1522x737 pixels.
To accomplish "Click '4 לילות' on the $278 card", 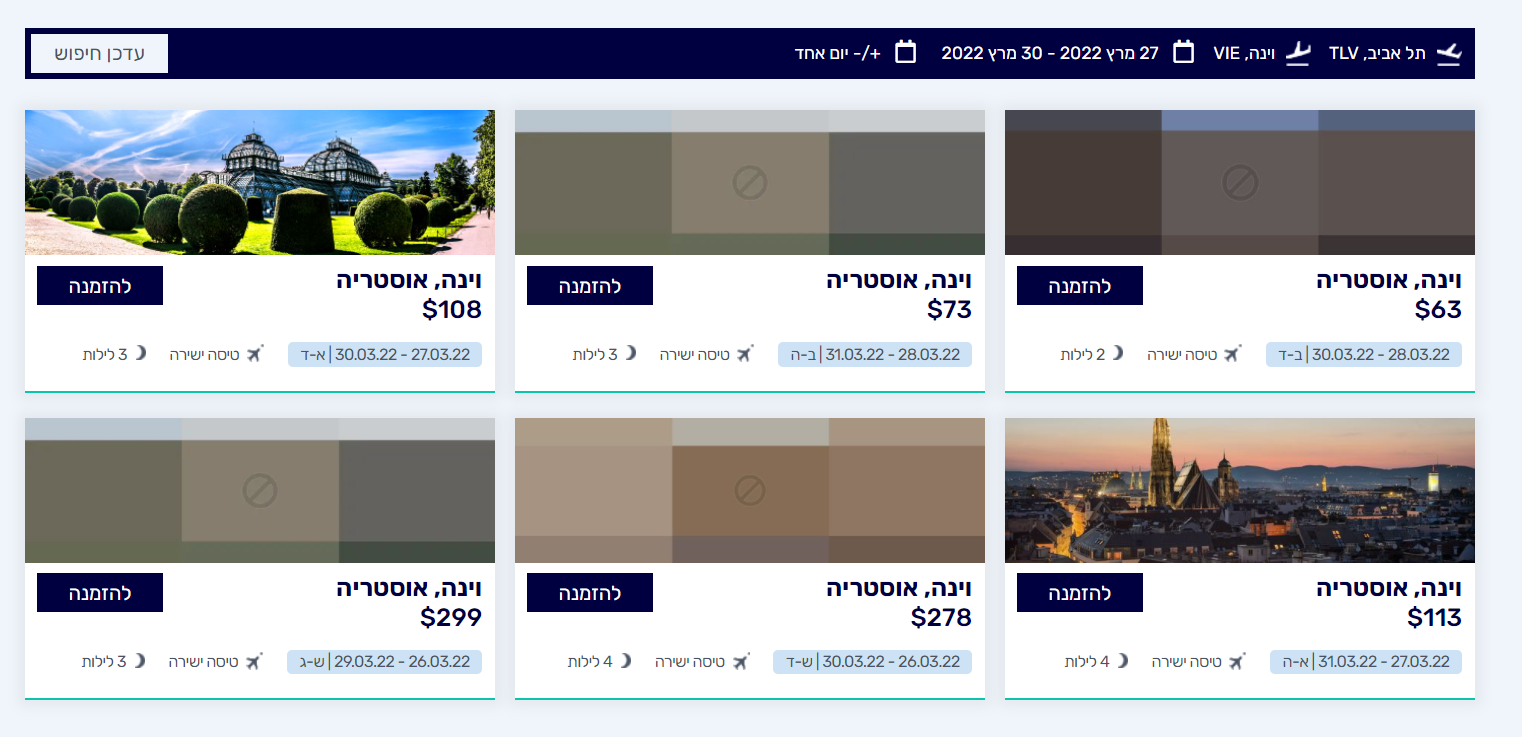I will coord(590,662).
